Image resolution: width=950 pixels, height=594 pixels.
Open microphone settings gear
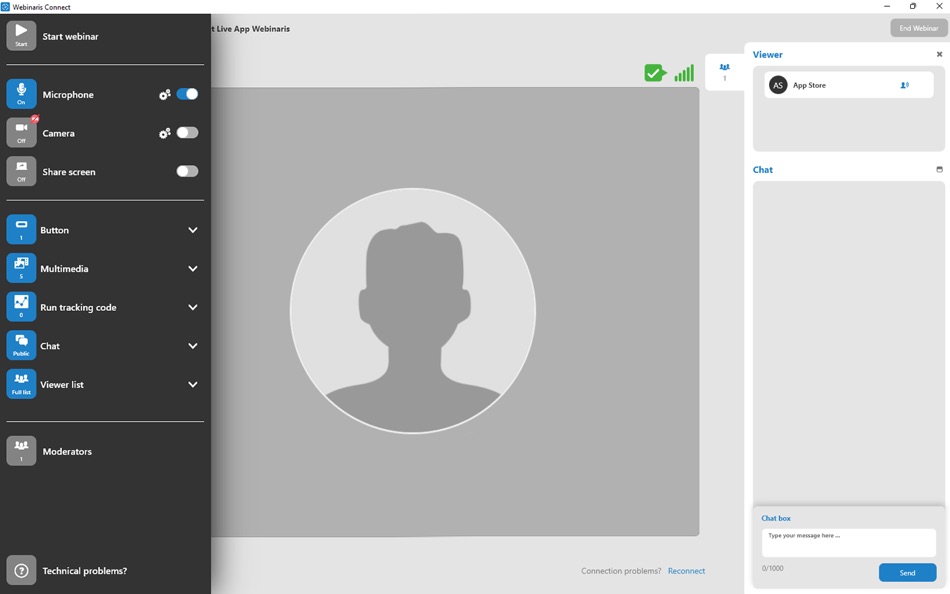point(164,95)
